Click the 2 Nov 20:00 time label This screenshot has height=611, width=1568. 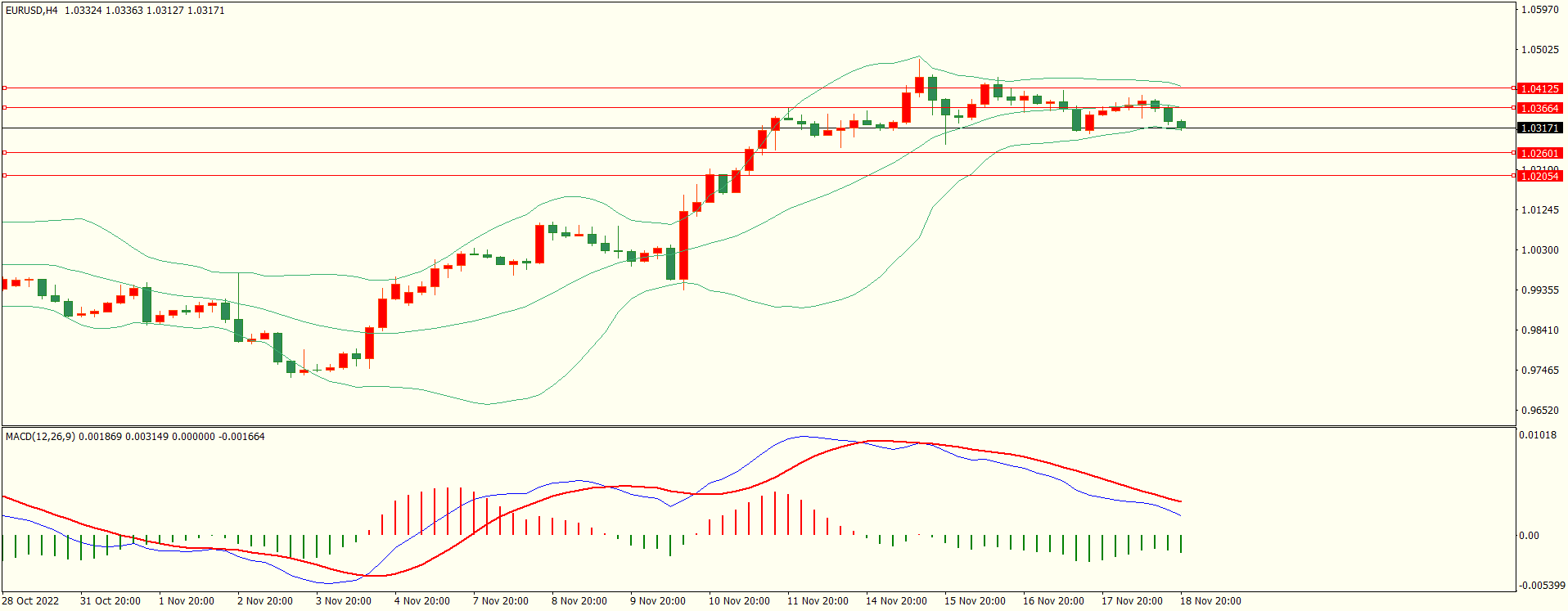click(x=265, y=601)
